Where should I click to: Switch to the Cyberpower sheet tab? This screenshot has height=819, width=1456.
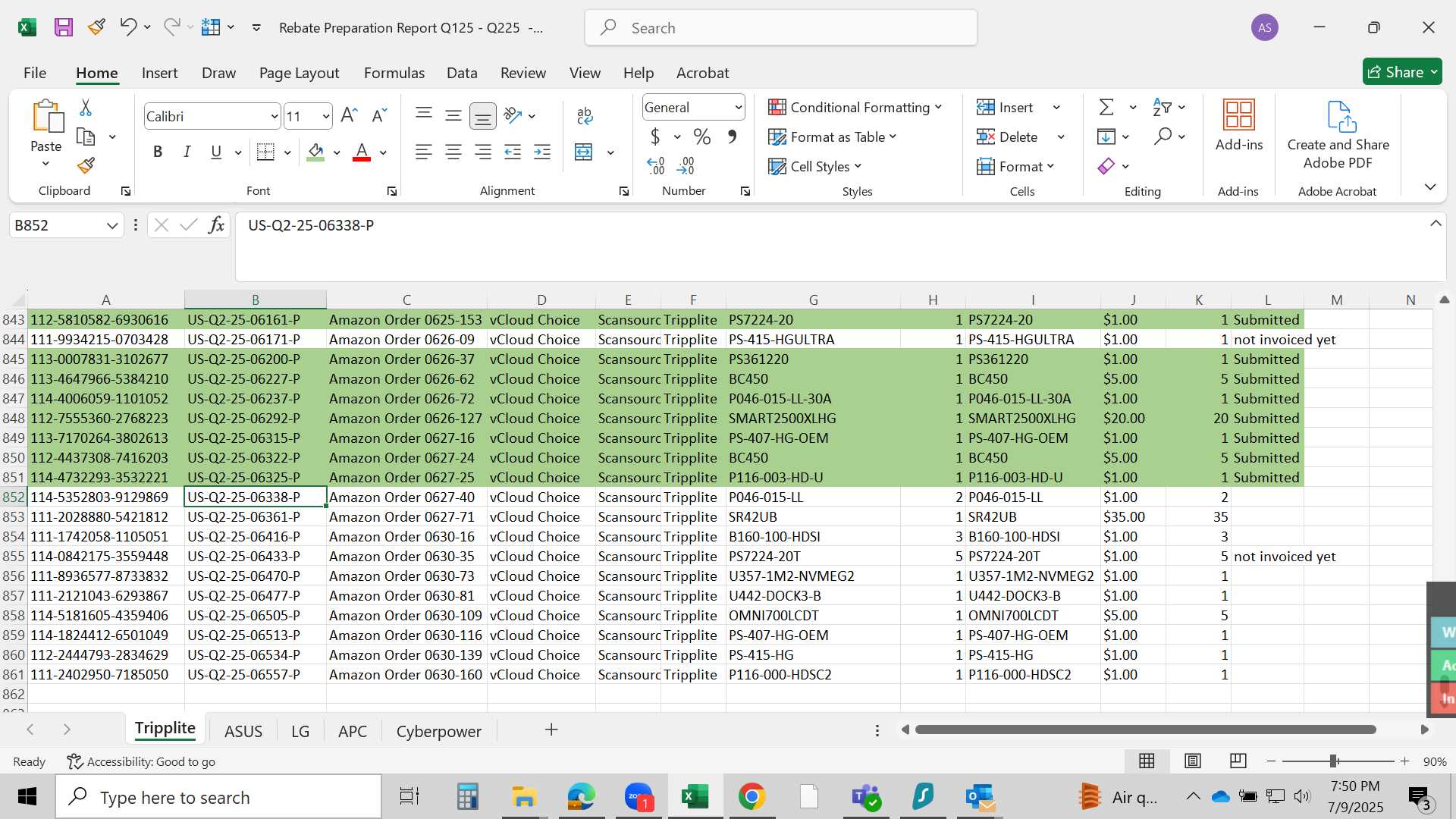tap(439, 731)
